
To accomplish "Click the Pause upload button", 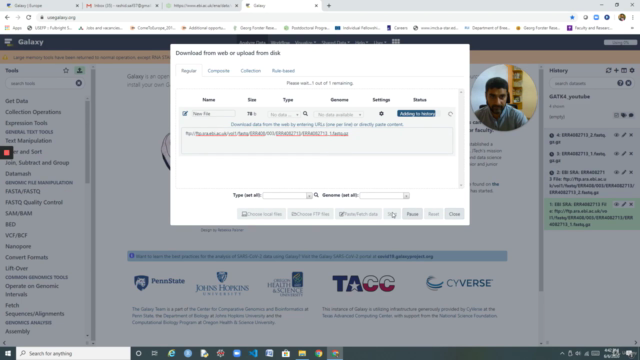I will click(412, 214).
